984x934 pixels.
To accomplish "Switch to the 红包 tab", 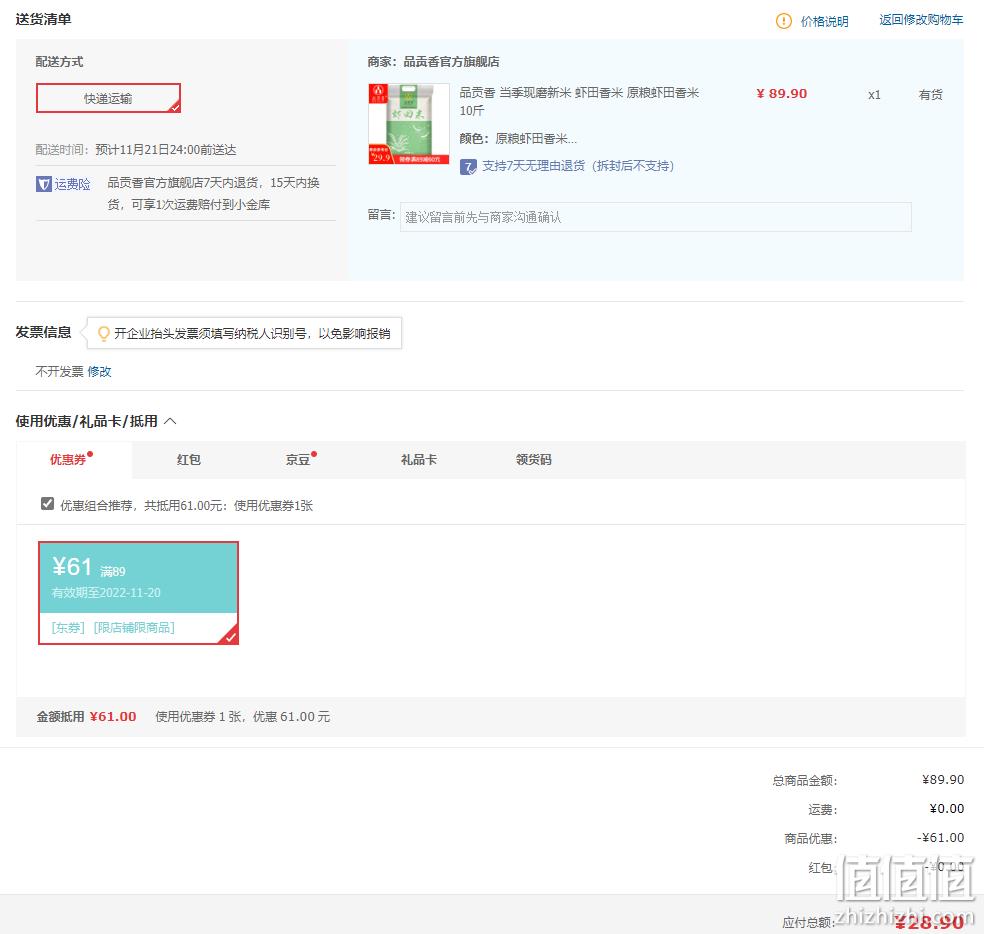I will [x=188, y=459].
